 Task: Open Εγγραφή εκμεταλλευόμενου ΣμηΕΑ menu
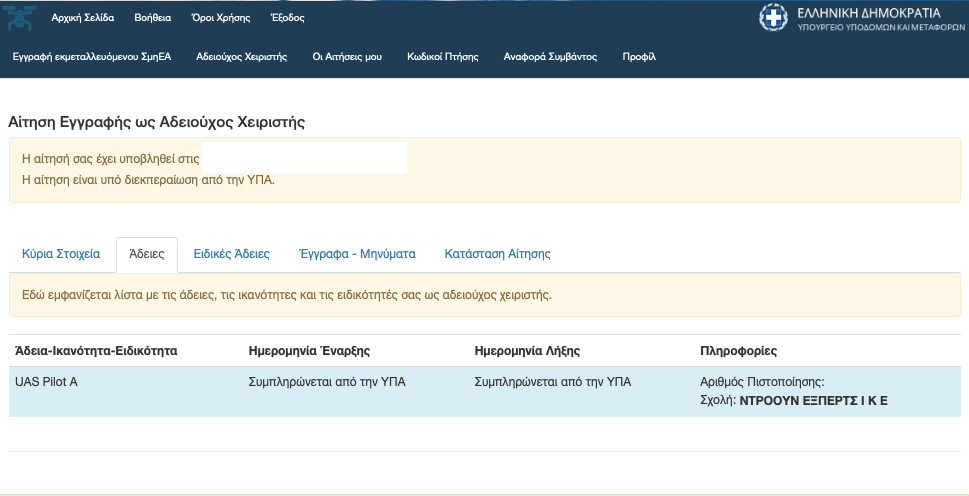91,57
